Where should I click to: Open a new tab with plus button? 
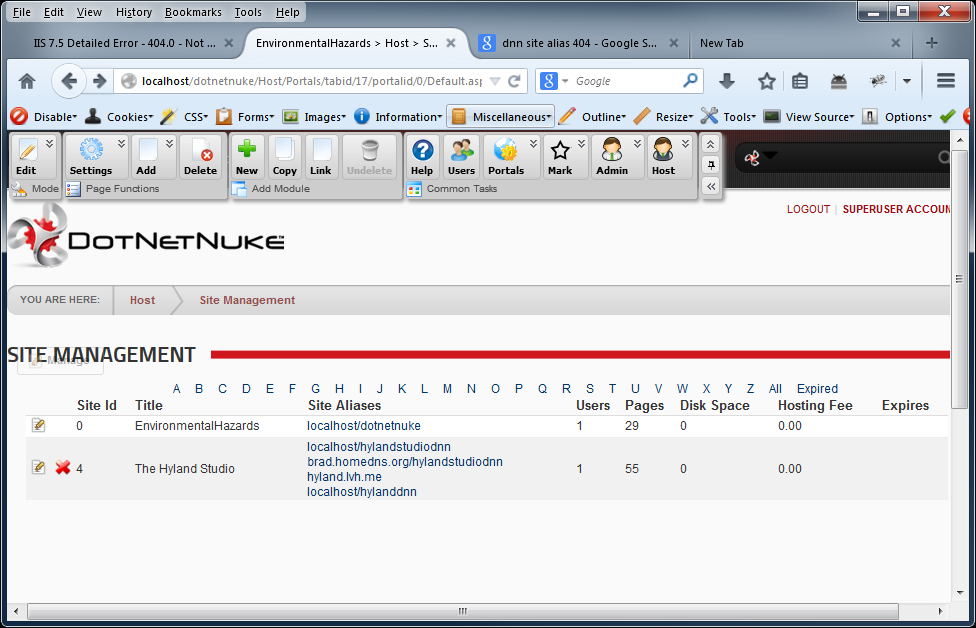(931, 43)
